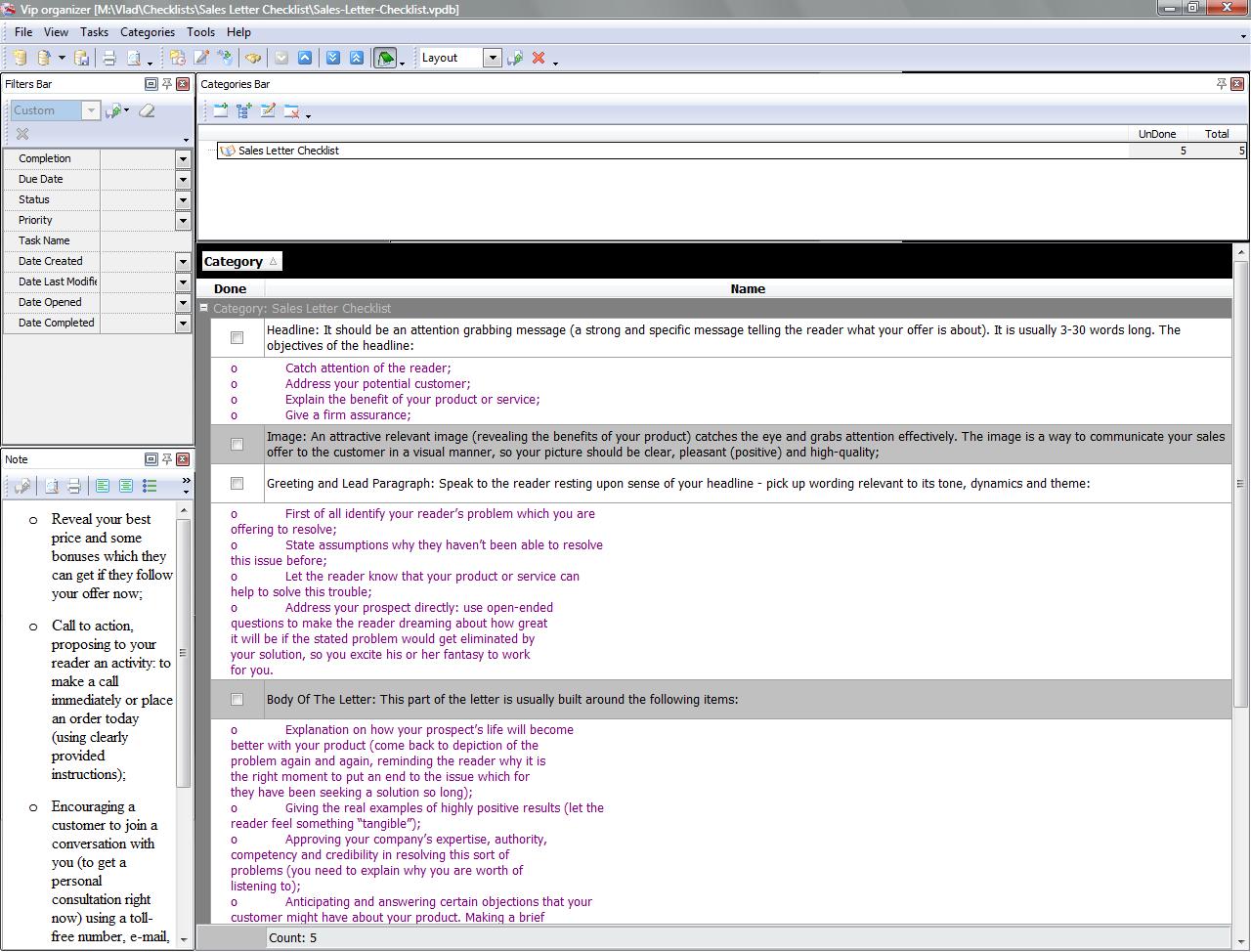Click the edit category icon in Categories Bar
Image resolution: width=1251 pixels, height=952 pixels.
[x=268, y=111]
